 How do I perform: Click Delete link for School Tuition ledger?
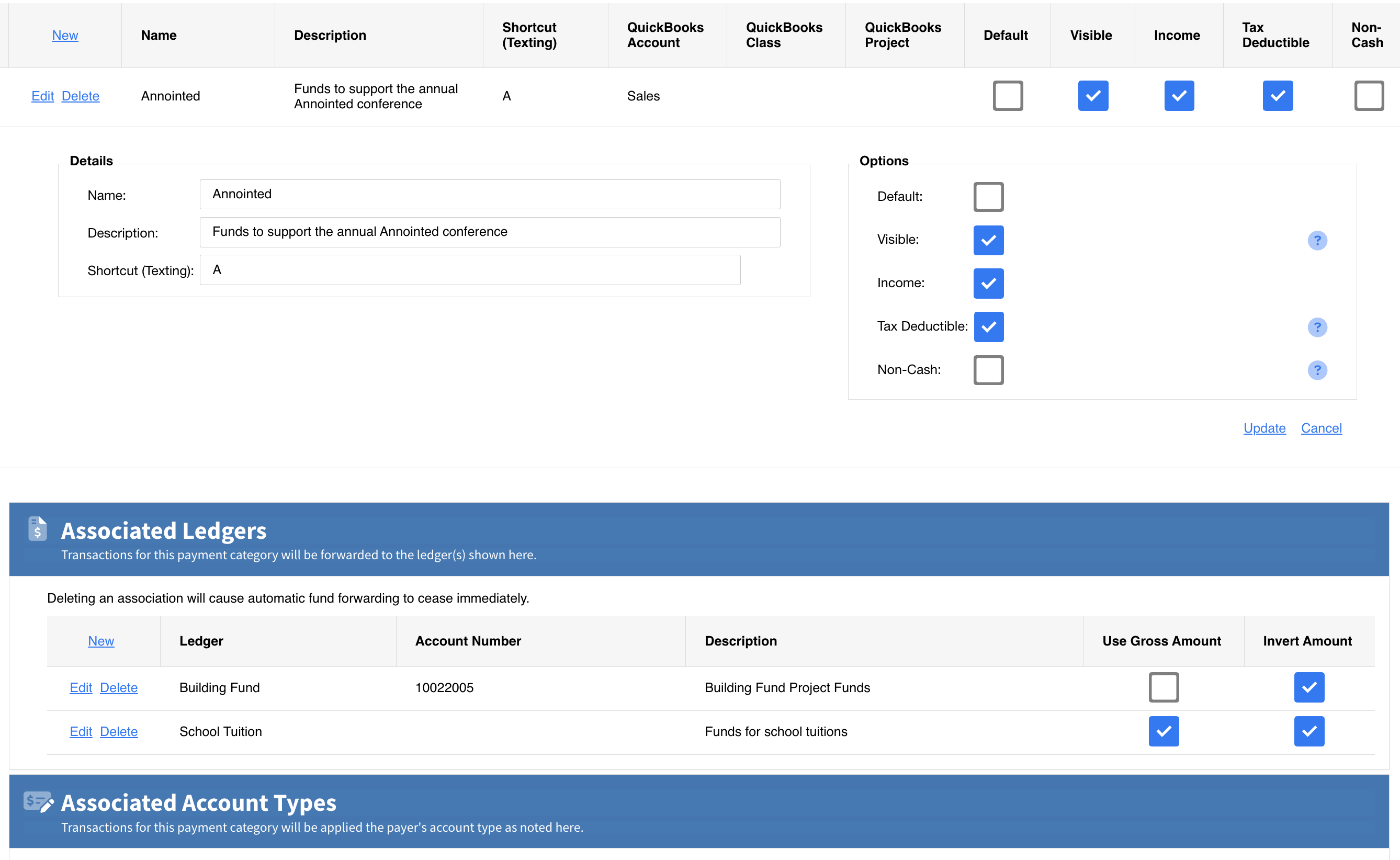click(118, 731)
